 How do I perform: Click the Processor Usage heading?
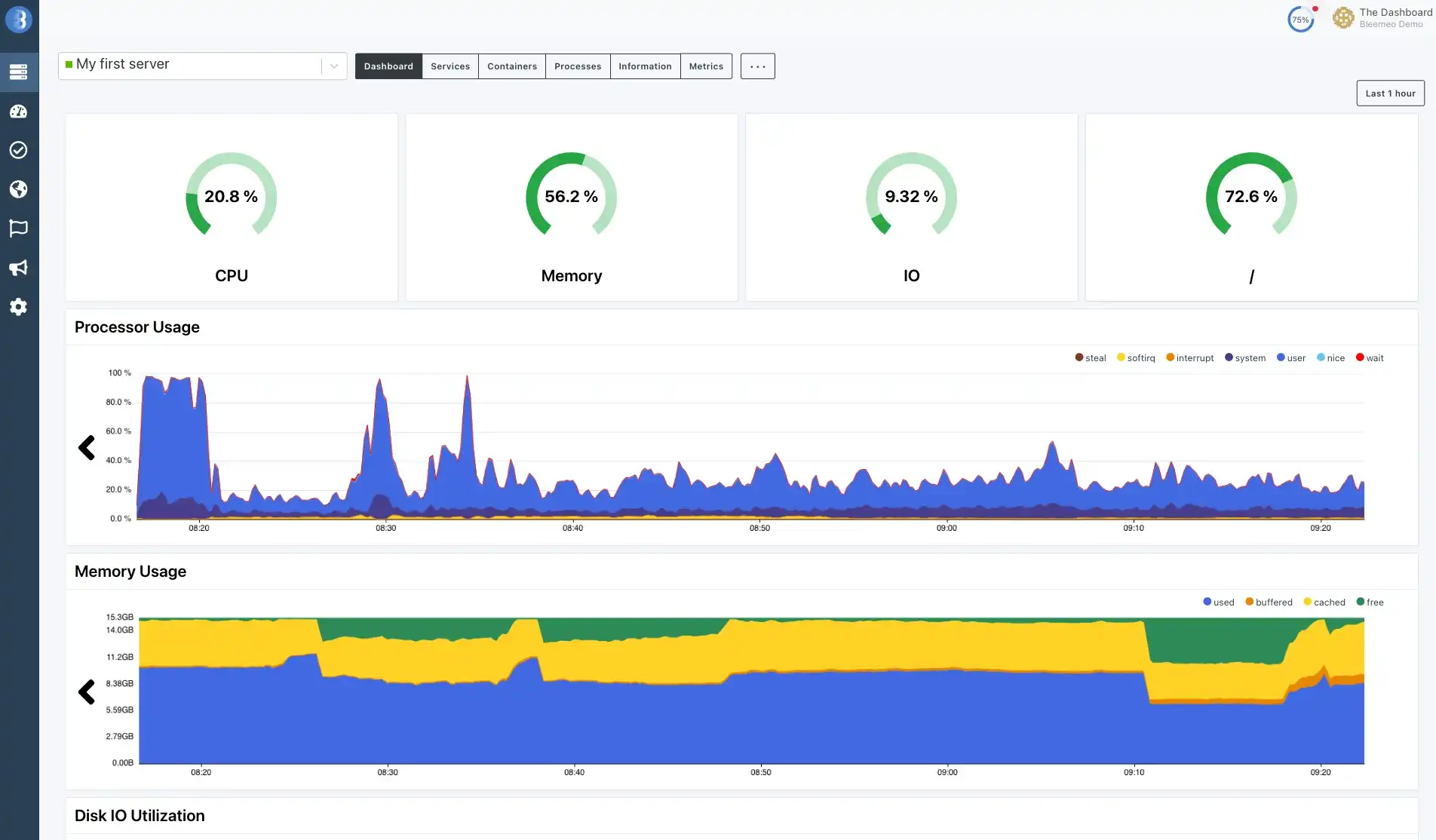(x=137, y=327)
